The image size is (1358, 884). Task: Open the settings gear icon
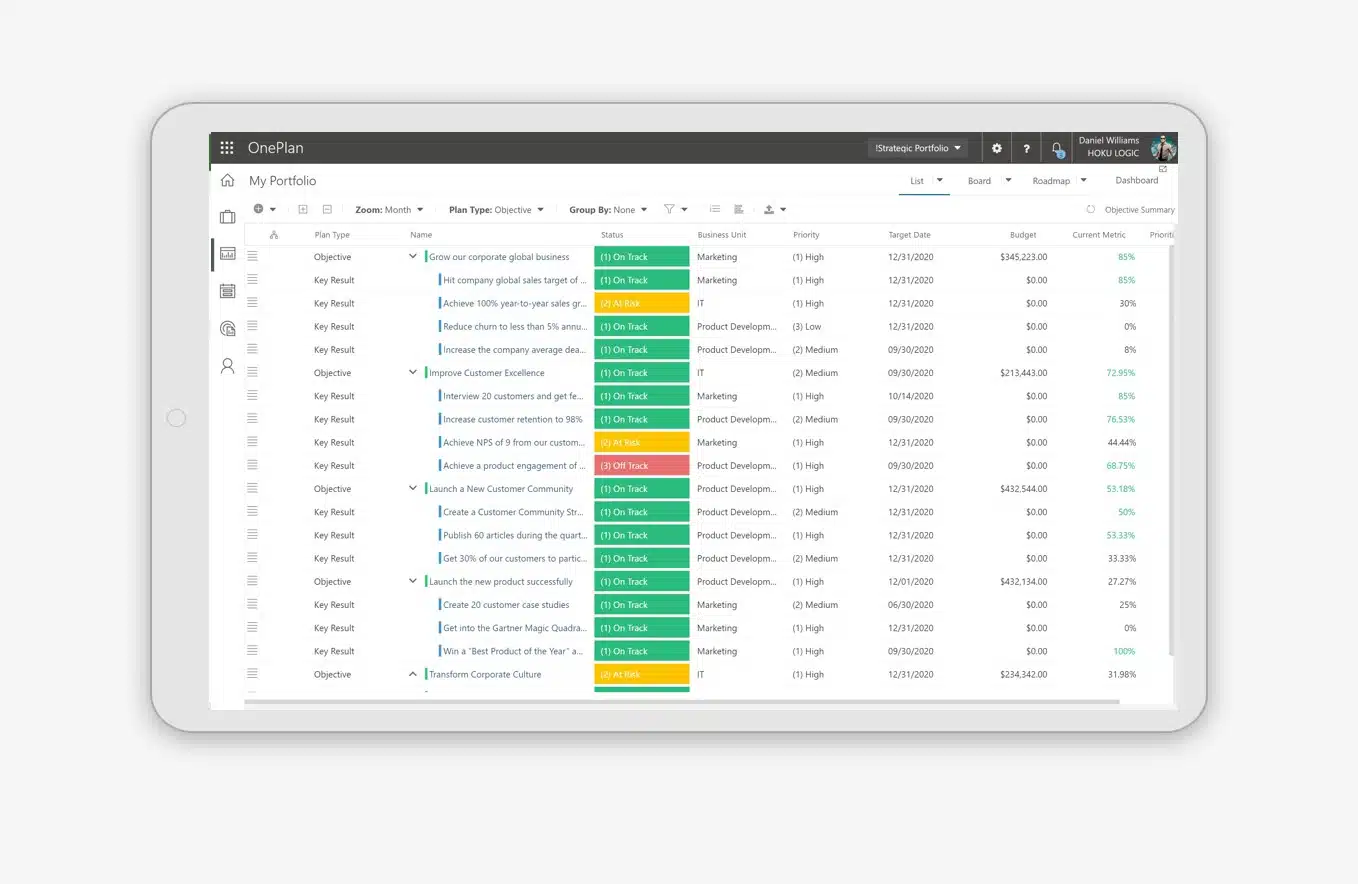click(996, 148)
